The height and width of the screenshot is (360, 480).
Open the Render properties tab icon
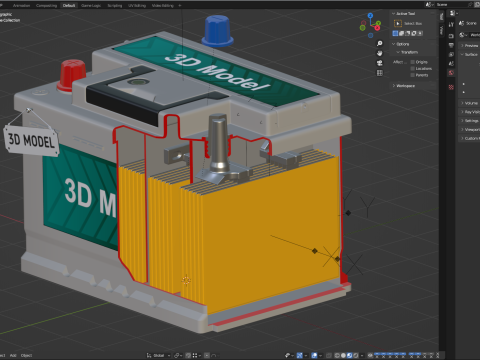[x=451, y=36]
